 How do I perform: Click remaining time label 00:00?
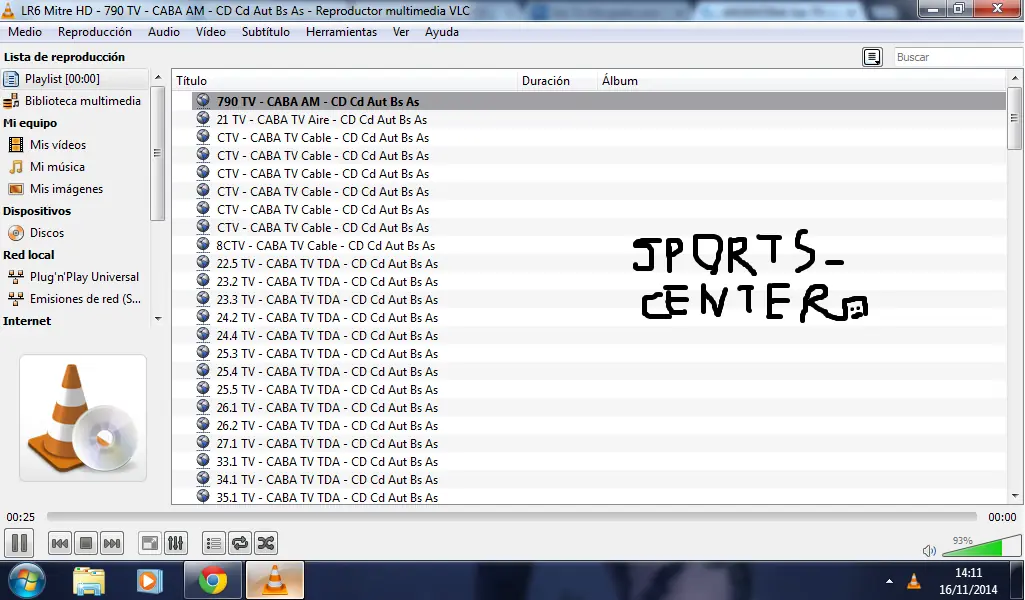[1002, 517]
